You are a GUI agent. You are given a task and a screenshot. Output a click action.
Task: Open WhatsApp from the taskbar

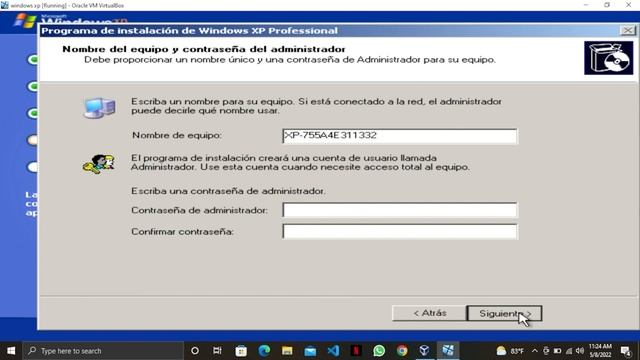pos(379,351)
